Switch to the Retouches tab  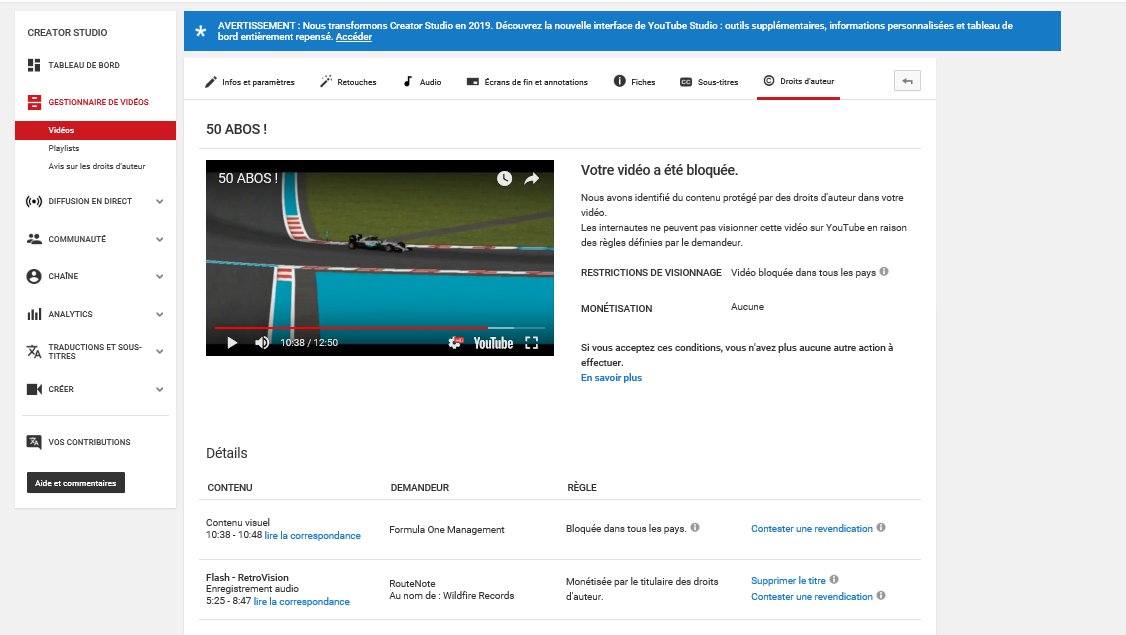click(x=348, y=82)
